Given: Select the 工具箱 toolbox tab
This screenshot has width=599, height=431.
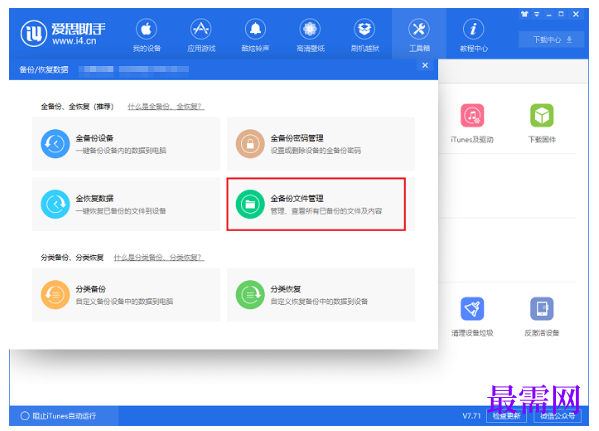Looking at the screenshot, I should (x=419, y=35).
